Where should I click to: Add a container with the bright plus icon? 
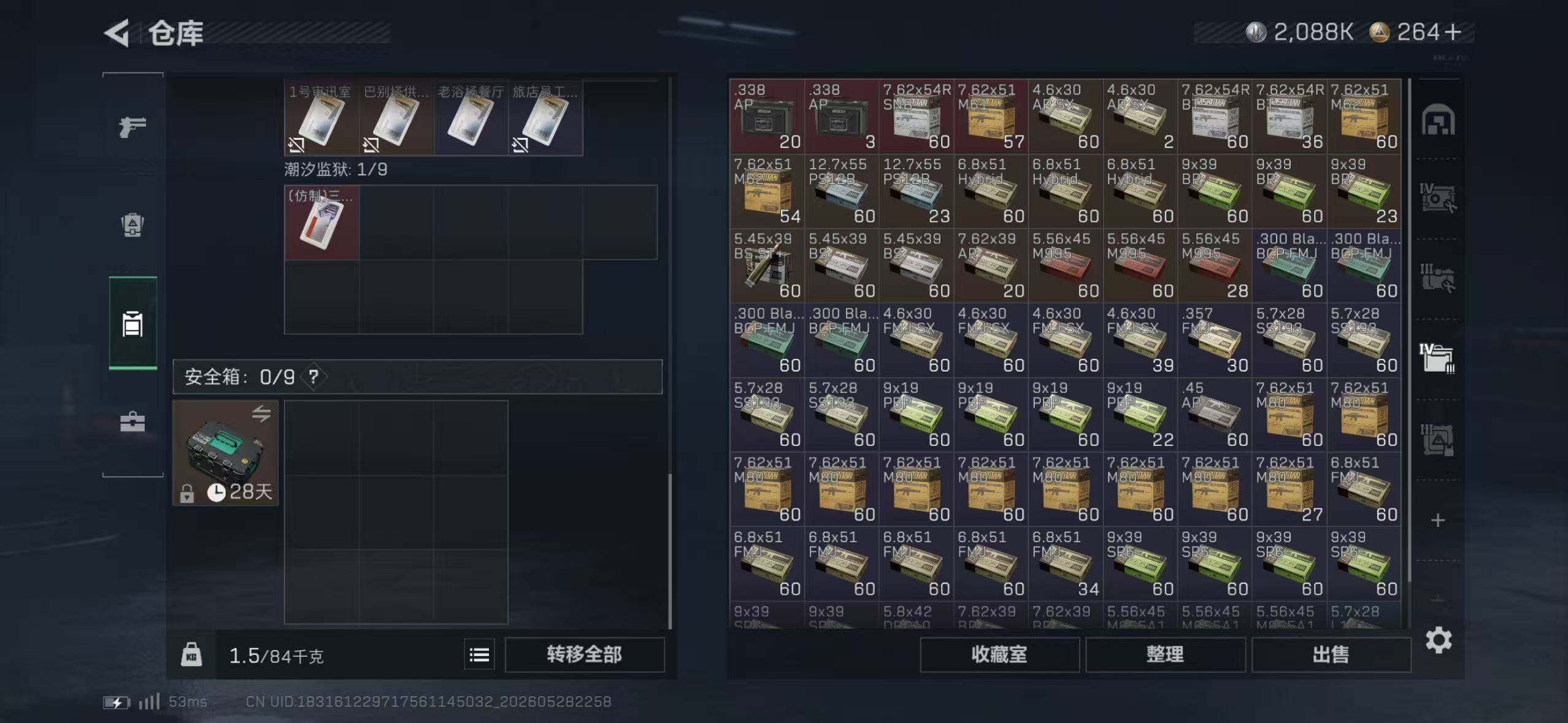[x=1438, y=521]
